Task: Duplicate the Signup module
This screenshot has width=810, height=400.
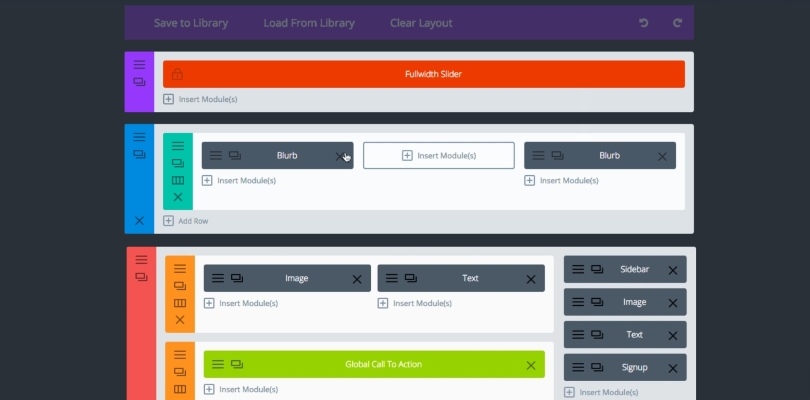Action: click(596, 367)
